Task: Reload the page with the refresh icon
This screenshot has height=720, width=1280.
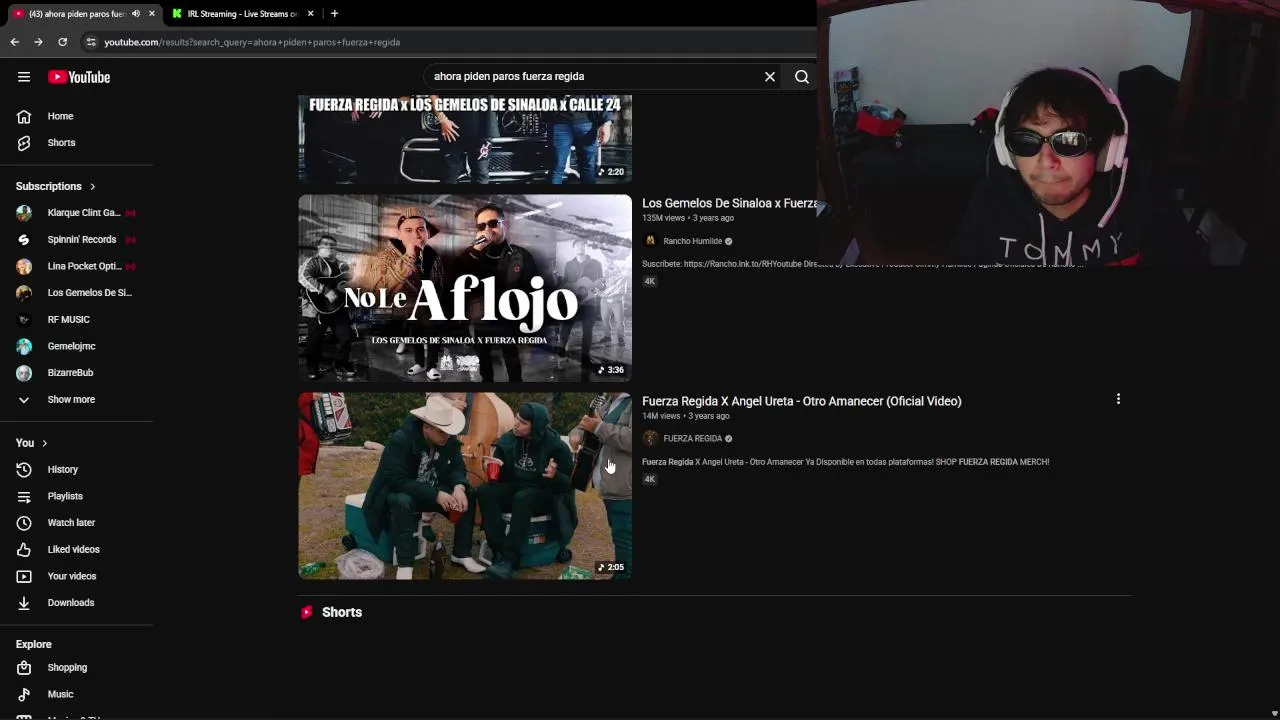Action: tap(62, 42)
